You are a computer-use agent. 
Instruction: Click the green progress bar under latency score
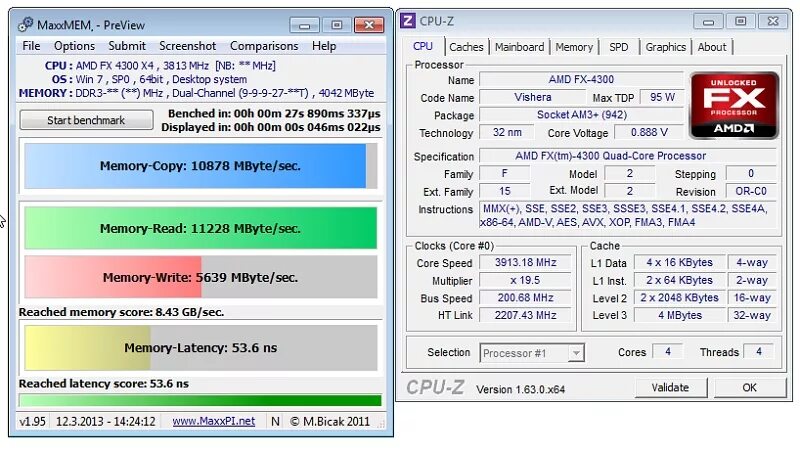tap(200, 400)
